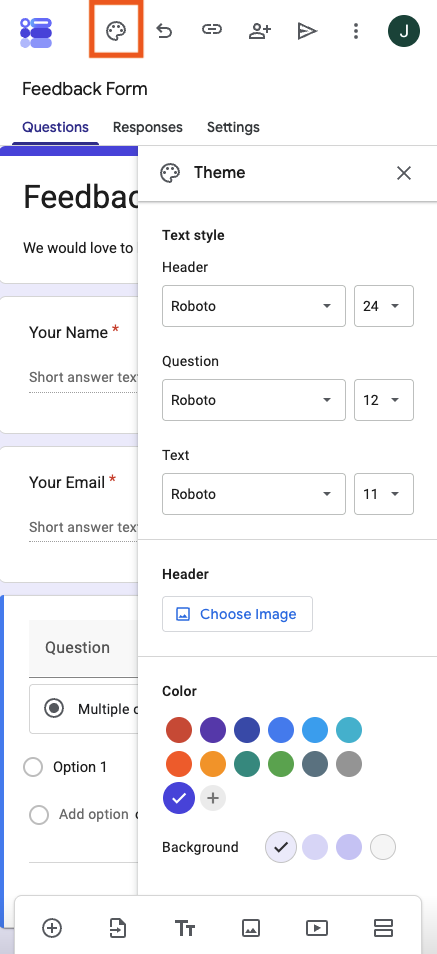The width and height of the screenshot is (437, 954).
Task: Select the grey theme color swatch
Action: (x=349, y=764)
